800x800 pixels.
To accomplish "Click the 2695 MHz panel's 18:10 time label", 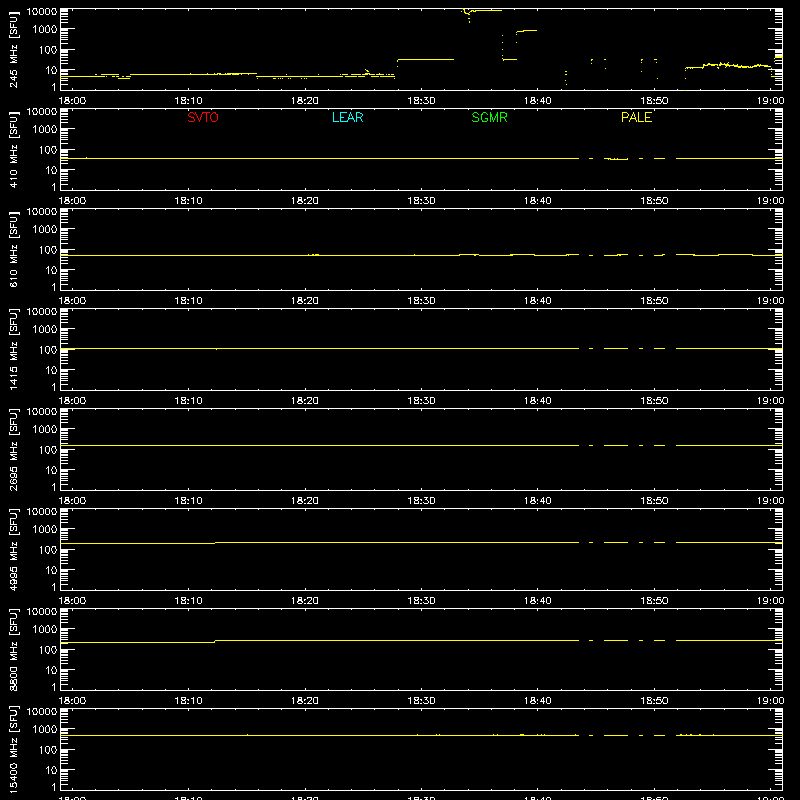I will (188, 501).
